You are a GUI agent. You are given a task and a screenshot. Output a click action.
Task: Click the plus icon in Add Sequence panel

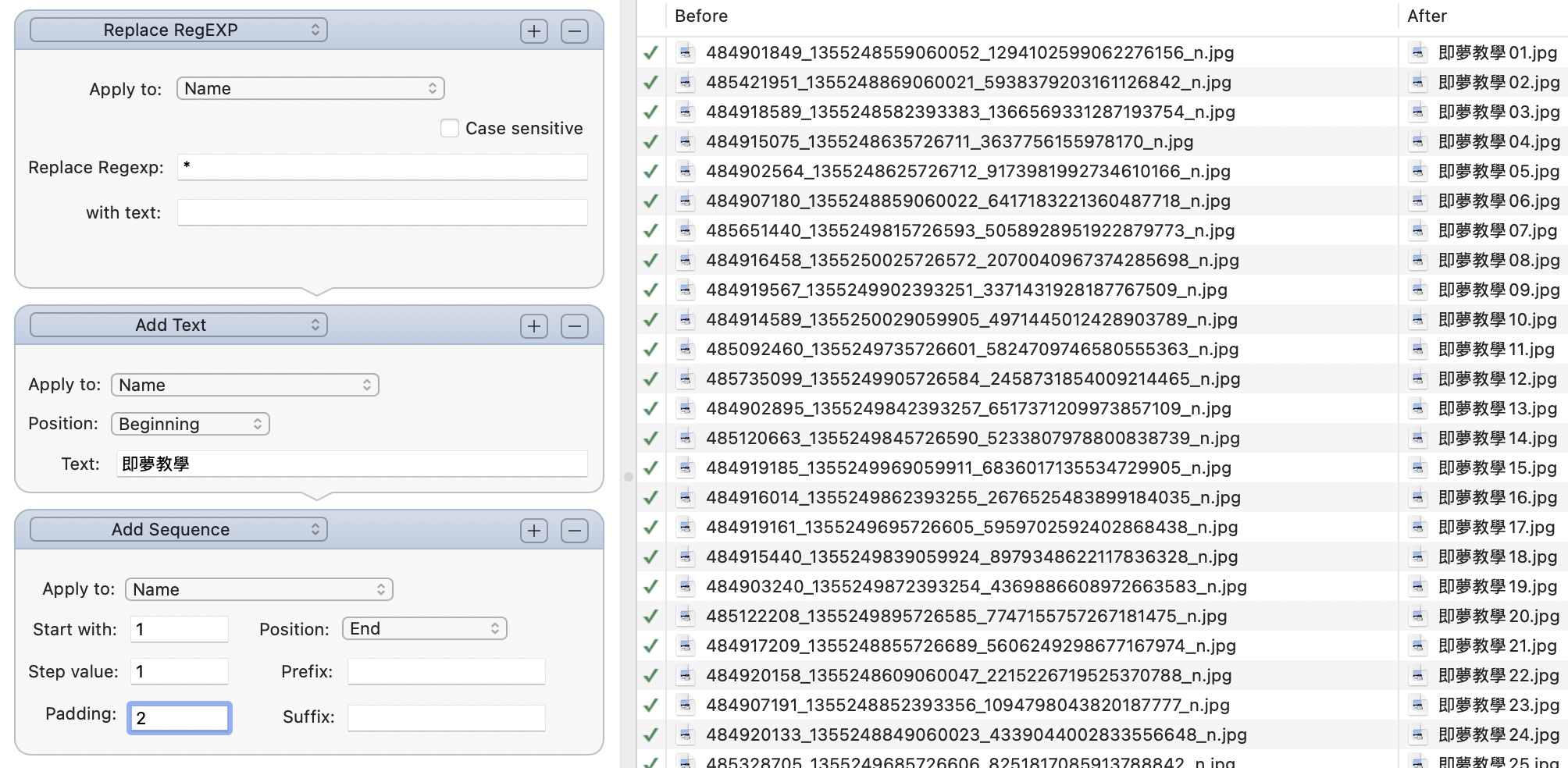534,531
